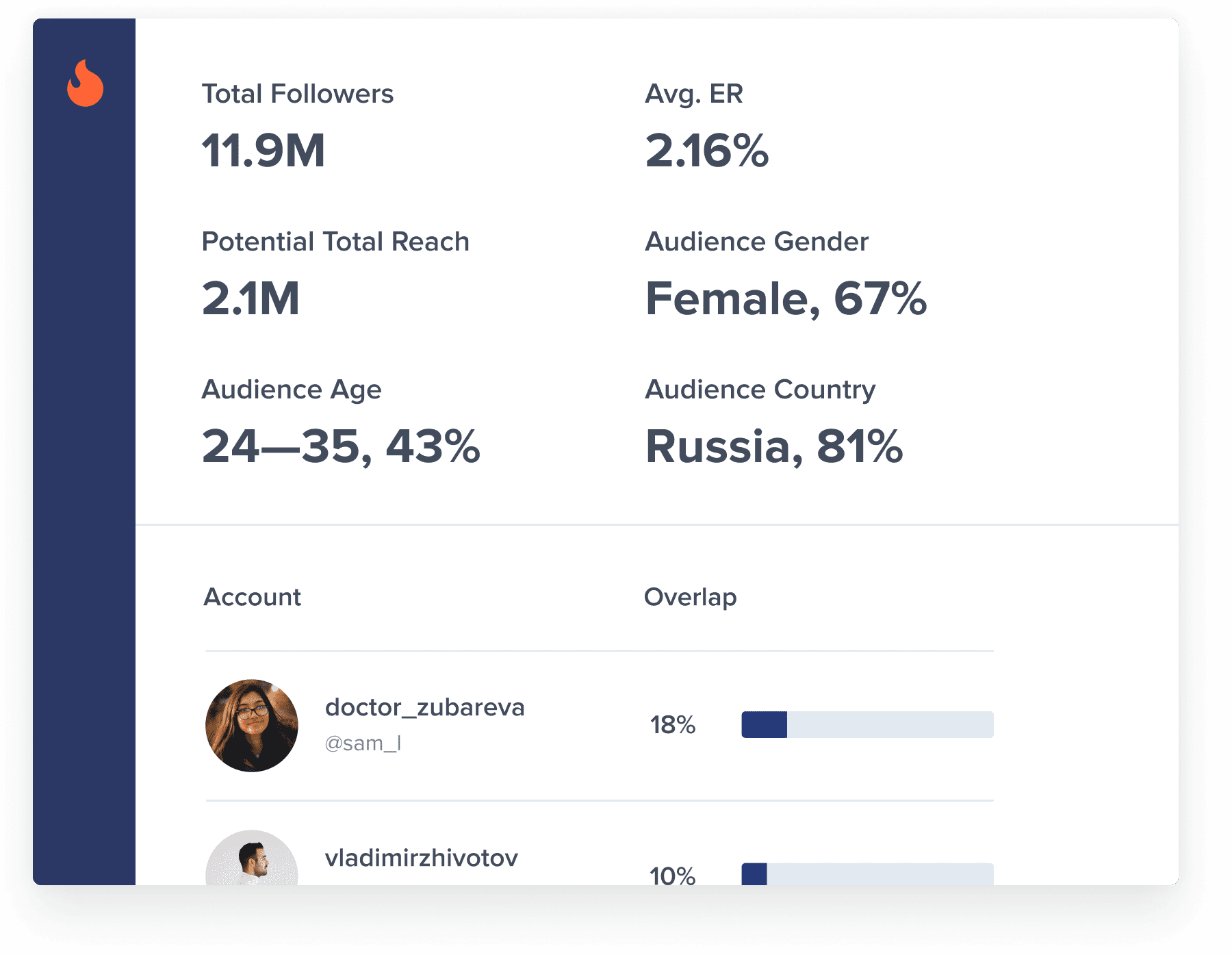Select the vladimirzhivotov account name

[421, 858]
